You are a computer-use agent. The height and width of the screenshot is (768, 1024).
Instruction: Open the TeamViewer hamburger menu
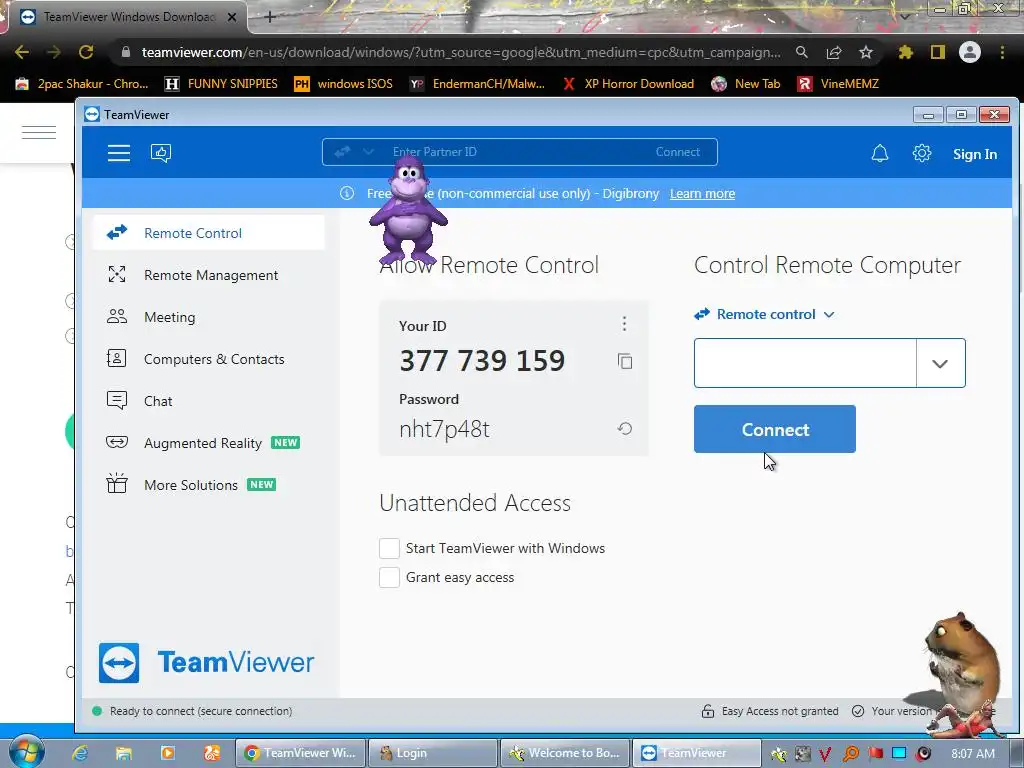point(119,153)
